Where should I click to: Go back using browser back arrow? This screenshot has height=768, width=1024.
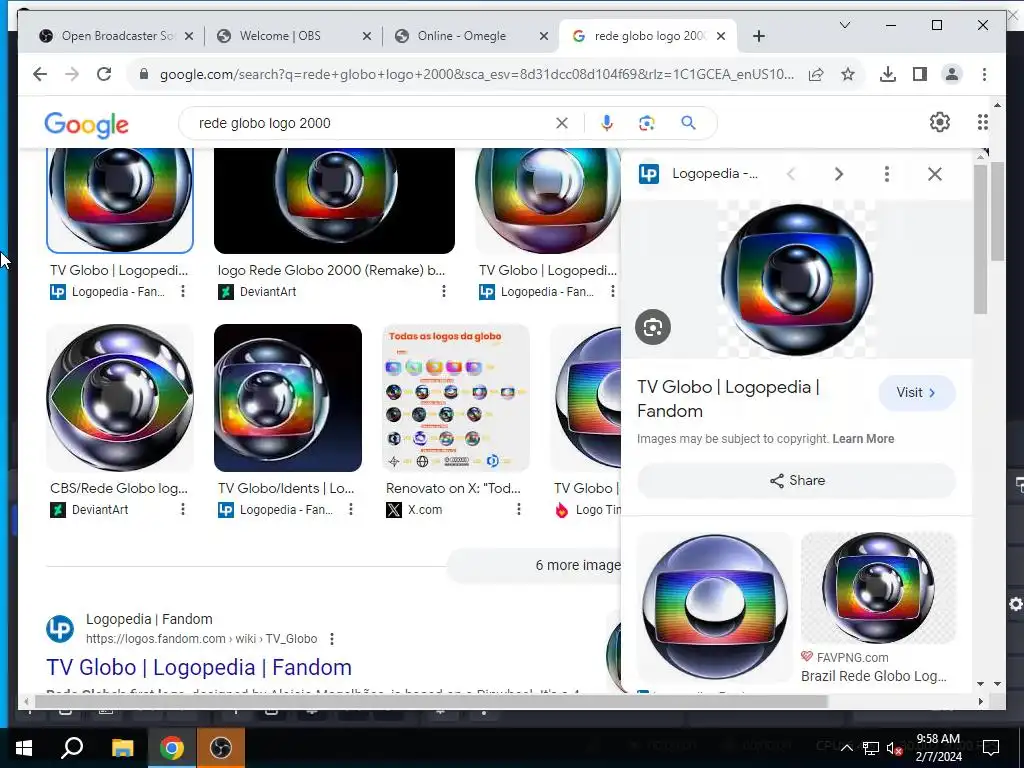[40, 74]
